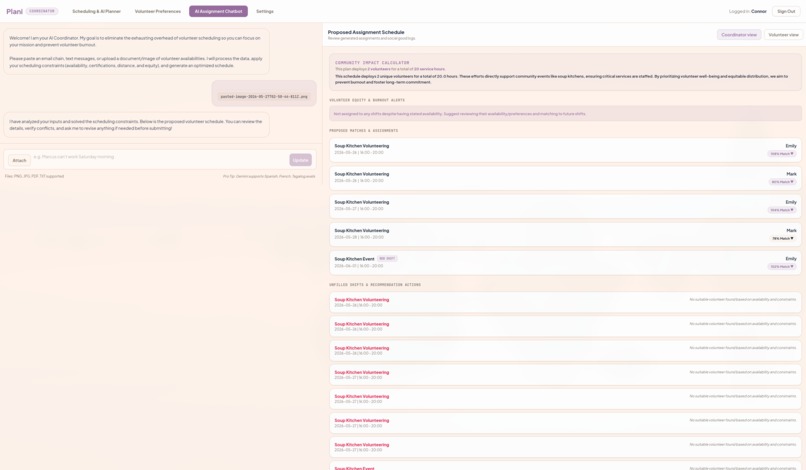
Task: Click the Proposed Matches & Assignments heading
Action: (363, 131)
